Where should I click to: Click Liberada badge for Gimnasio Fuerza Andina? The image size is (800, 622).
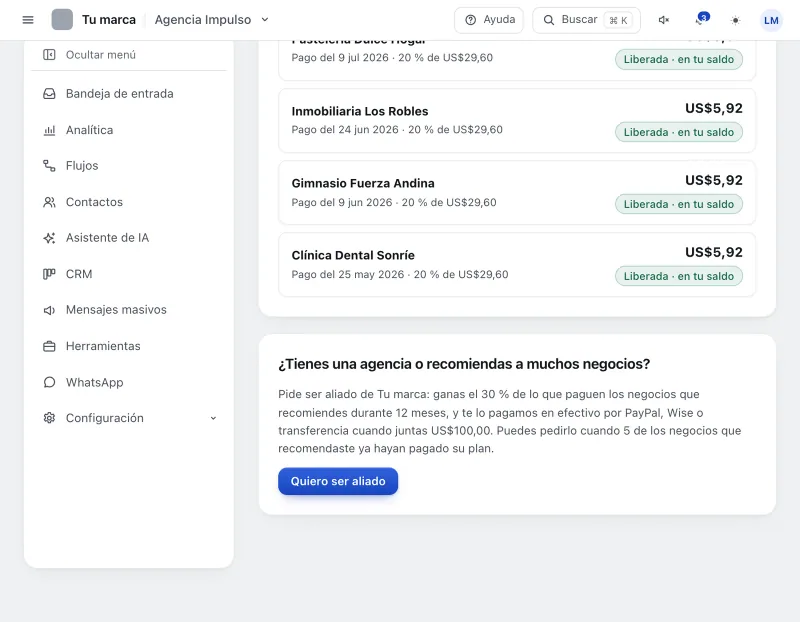point(679,204)
